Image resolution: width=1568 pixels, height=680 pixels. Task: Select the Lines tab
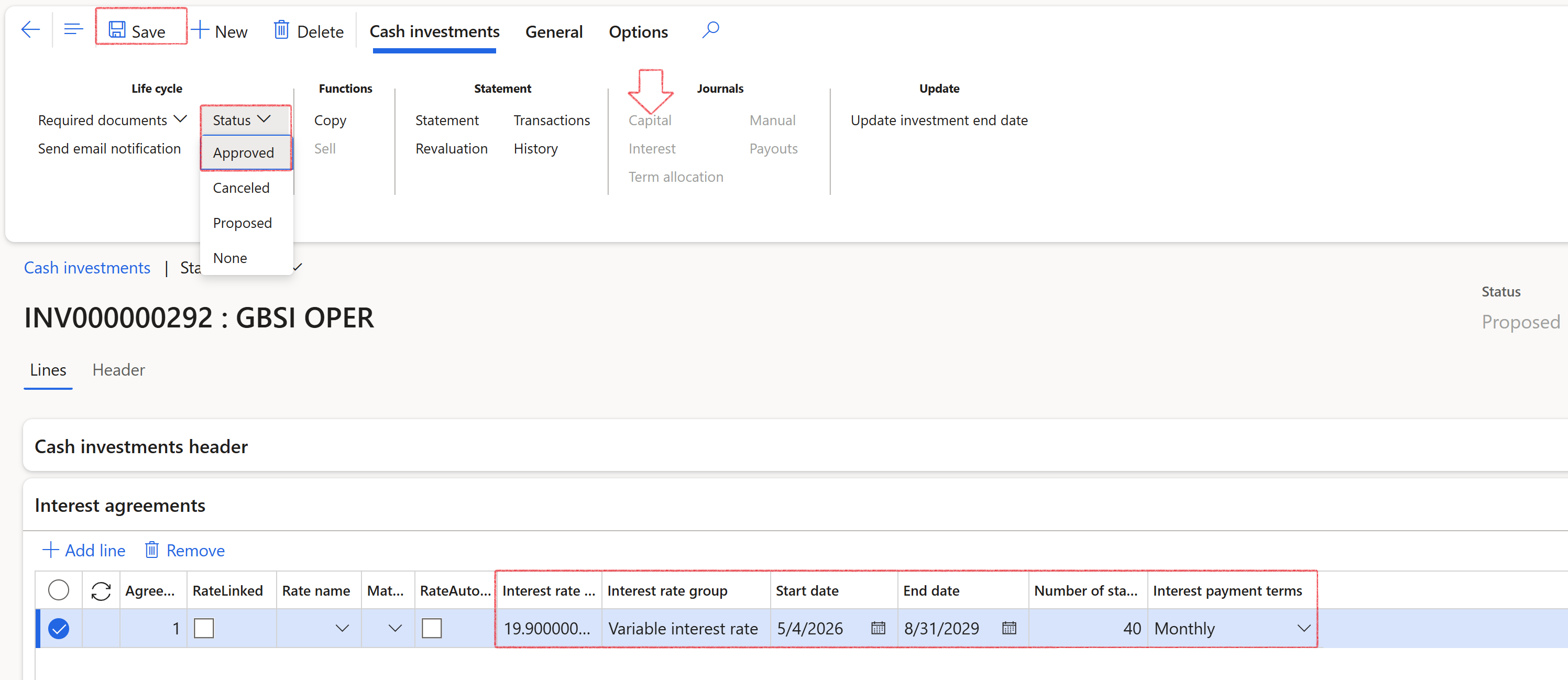[48, 369]
